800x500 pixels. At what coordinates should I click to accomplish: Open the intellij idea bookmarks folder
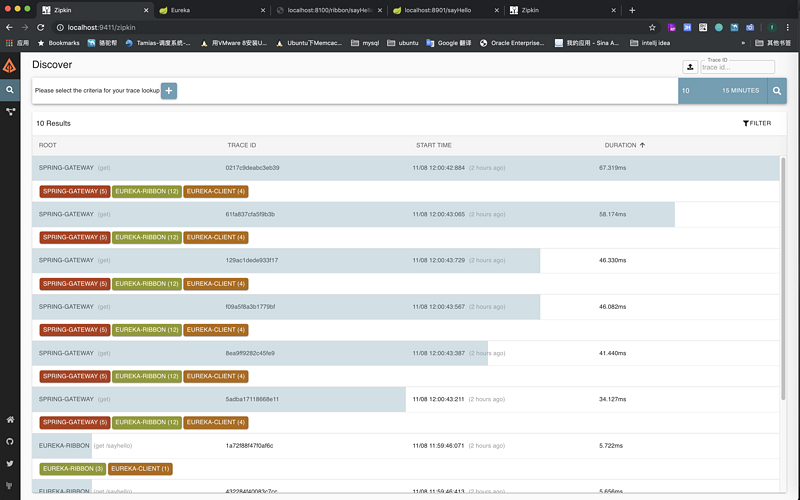pos(650,43)
